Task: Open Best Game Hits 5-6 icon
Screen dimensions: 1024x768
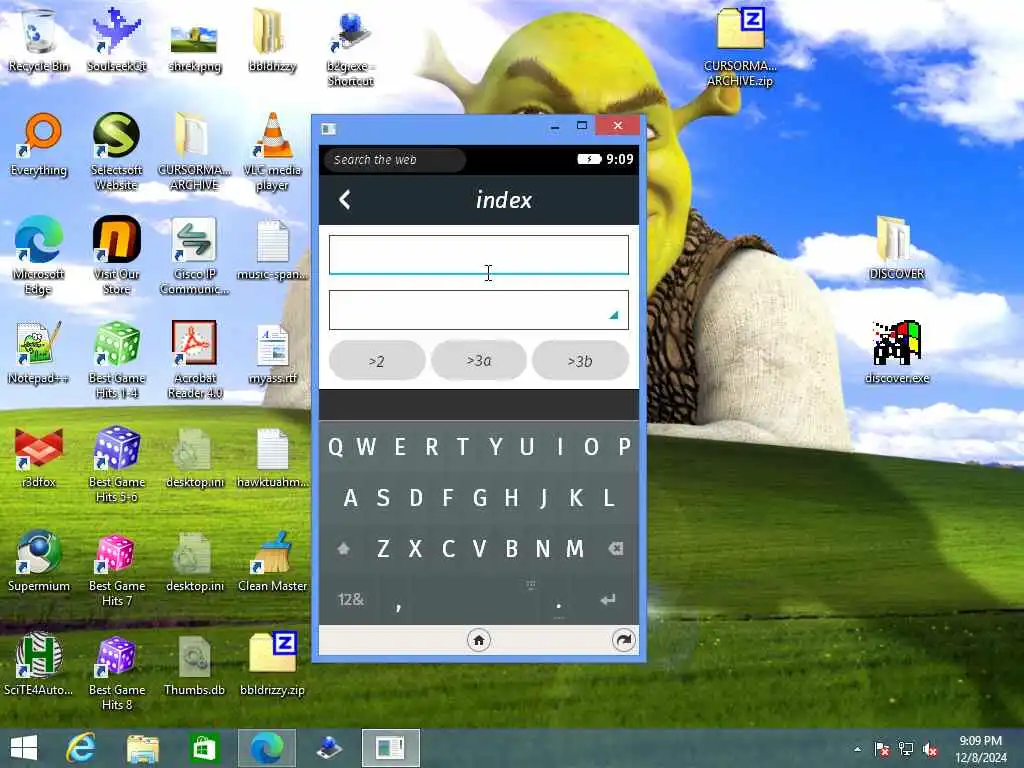Action: pos(117,462)
